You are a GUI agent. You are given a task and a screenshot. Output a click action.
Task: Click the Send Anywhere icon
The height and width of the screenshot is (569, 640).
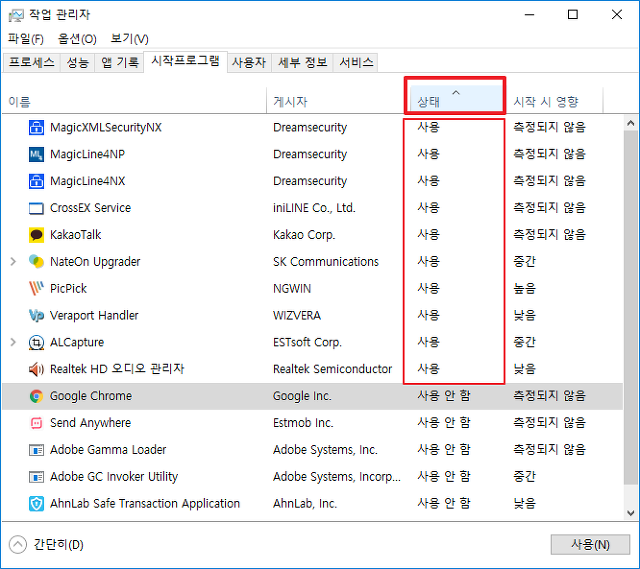36,423
